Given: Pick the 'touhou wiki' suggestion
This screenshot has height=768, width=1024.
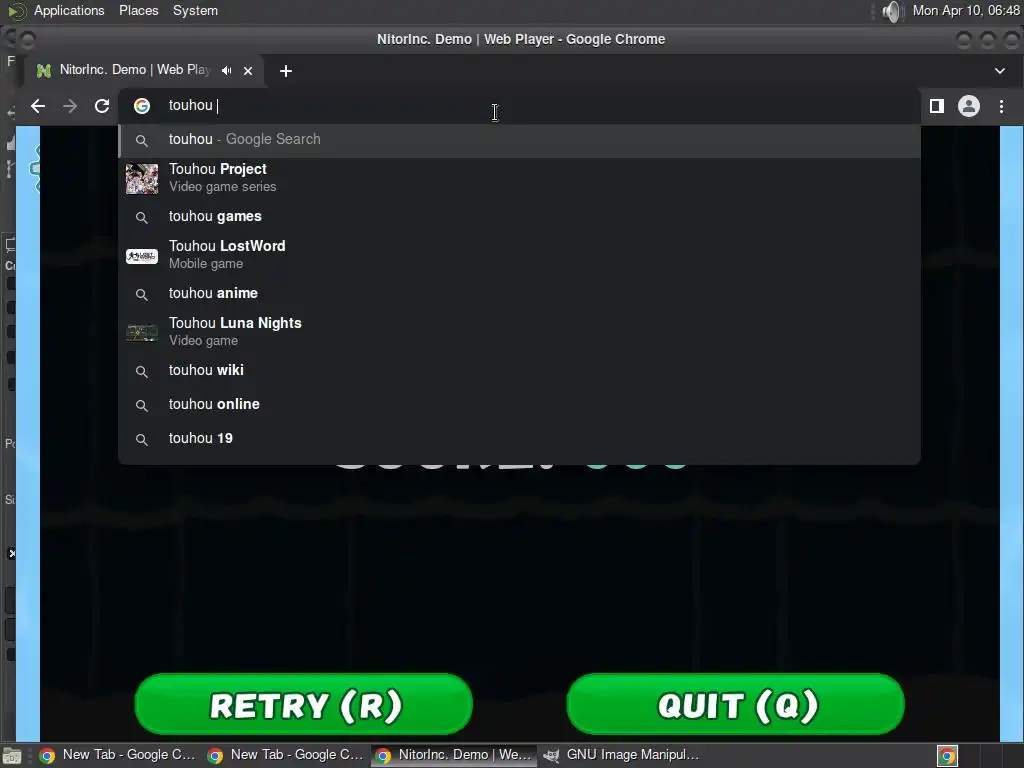Looking at the screenshot, I should [519, 371].
